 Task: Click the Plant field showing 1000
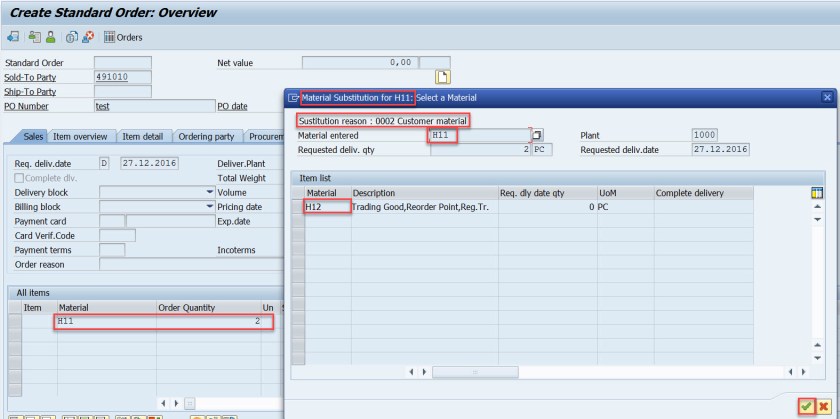click(x=704, y=135)
